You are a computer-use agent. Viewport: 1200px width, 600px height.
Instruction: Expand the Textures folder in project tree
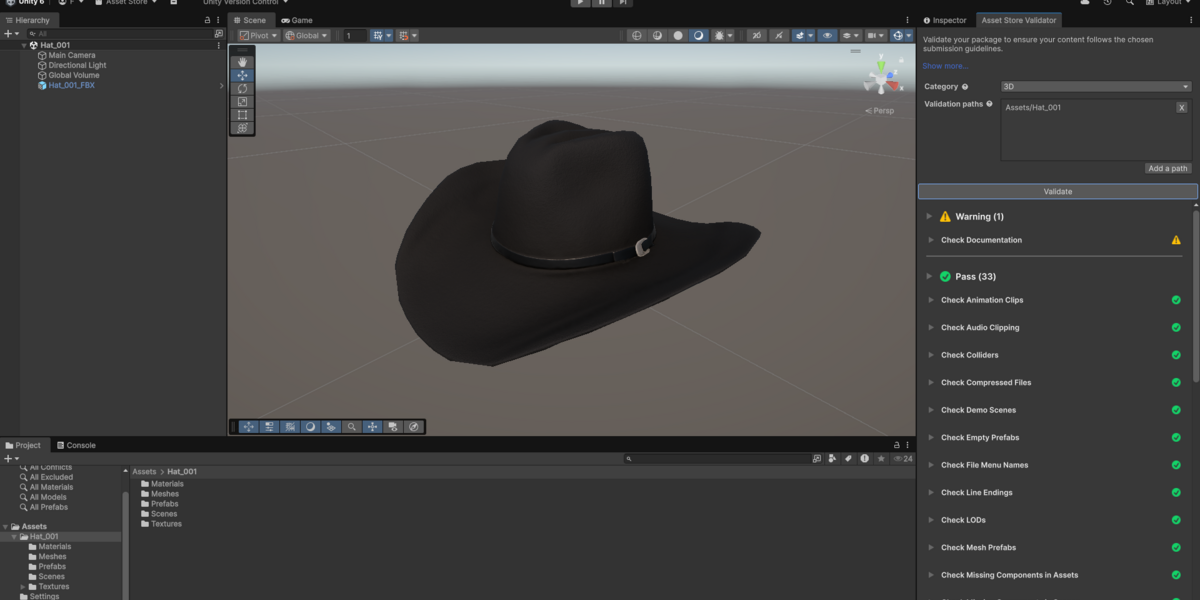[x=23, y=587]
